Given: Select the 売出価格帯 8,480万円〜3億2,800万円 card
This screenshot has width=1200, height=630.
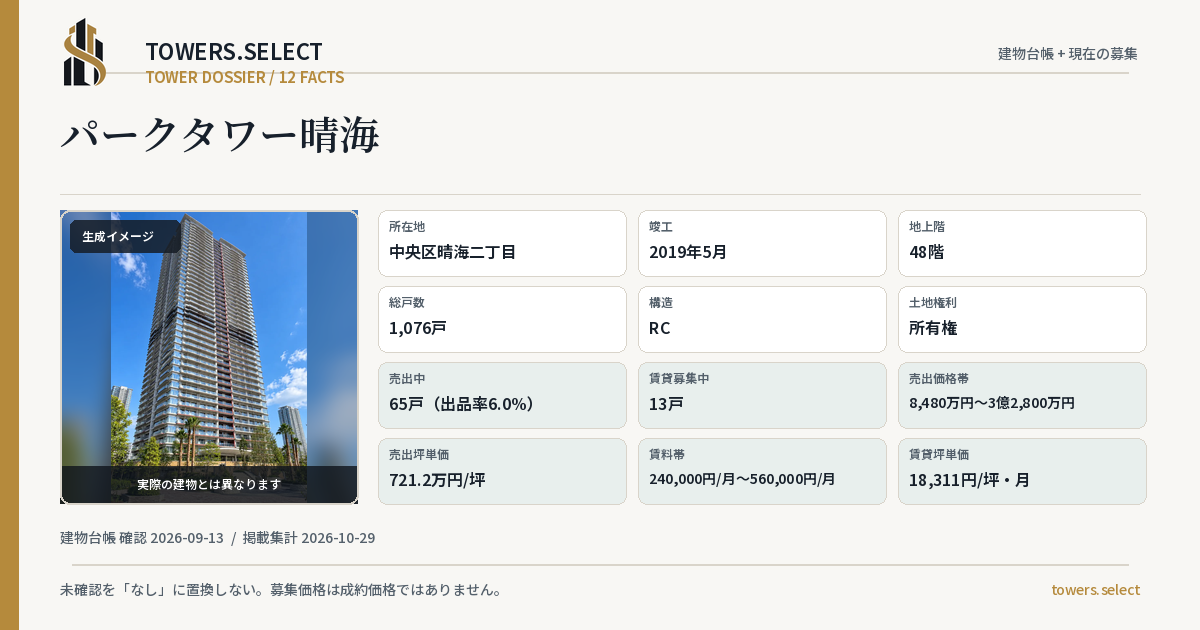Looking at the screenshot, I should point(1022,395).
